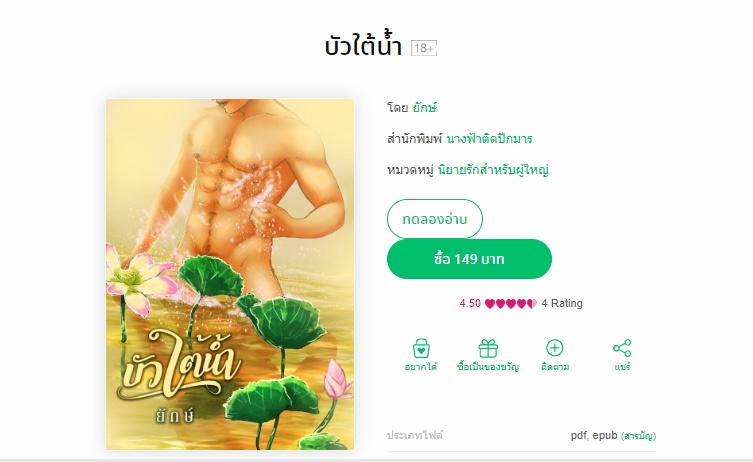Image resolution: width=753 pixels, height=462 pixels.
Task: Click the บัวใต้น้ำ book cover image
Action: tap(230, 274)
